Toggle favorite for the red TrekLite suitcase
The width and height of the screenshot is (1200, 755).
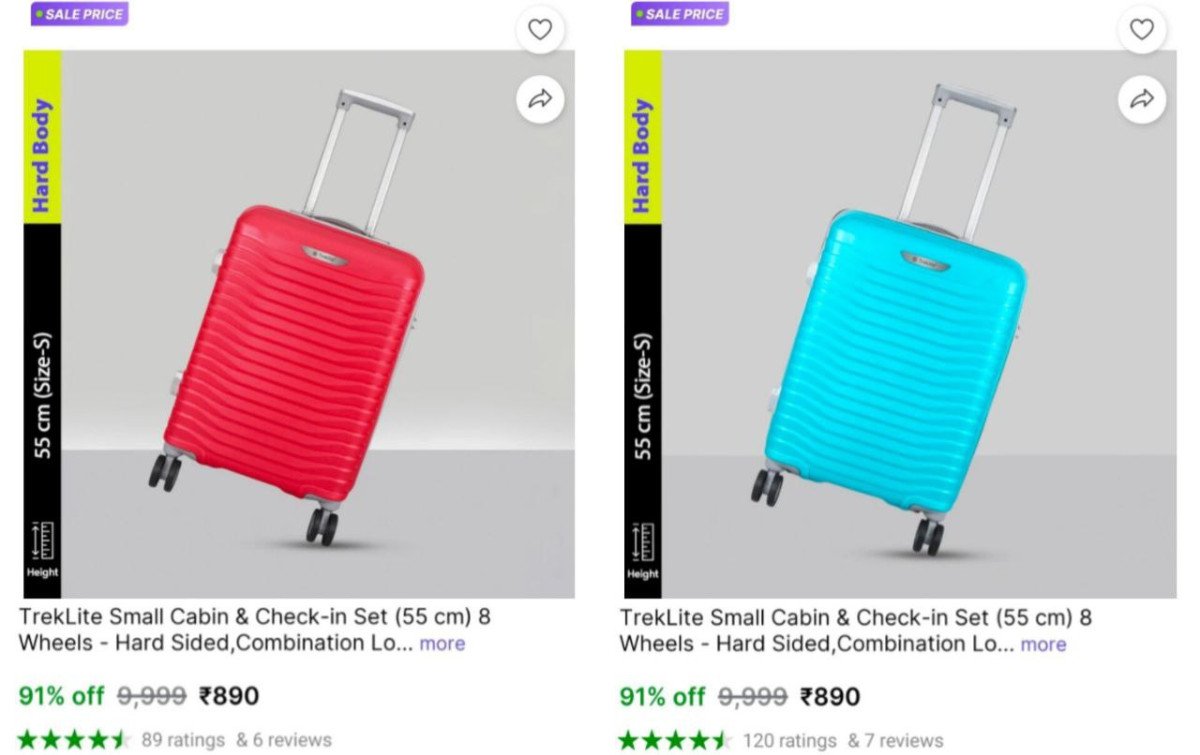pos(540,29)
